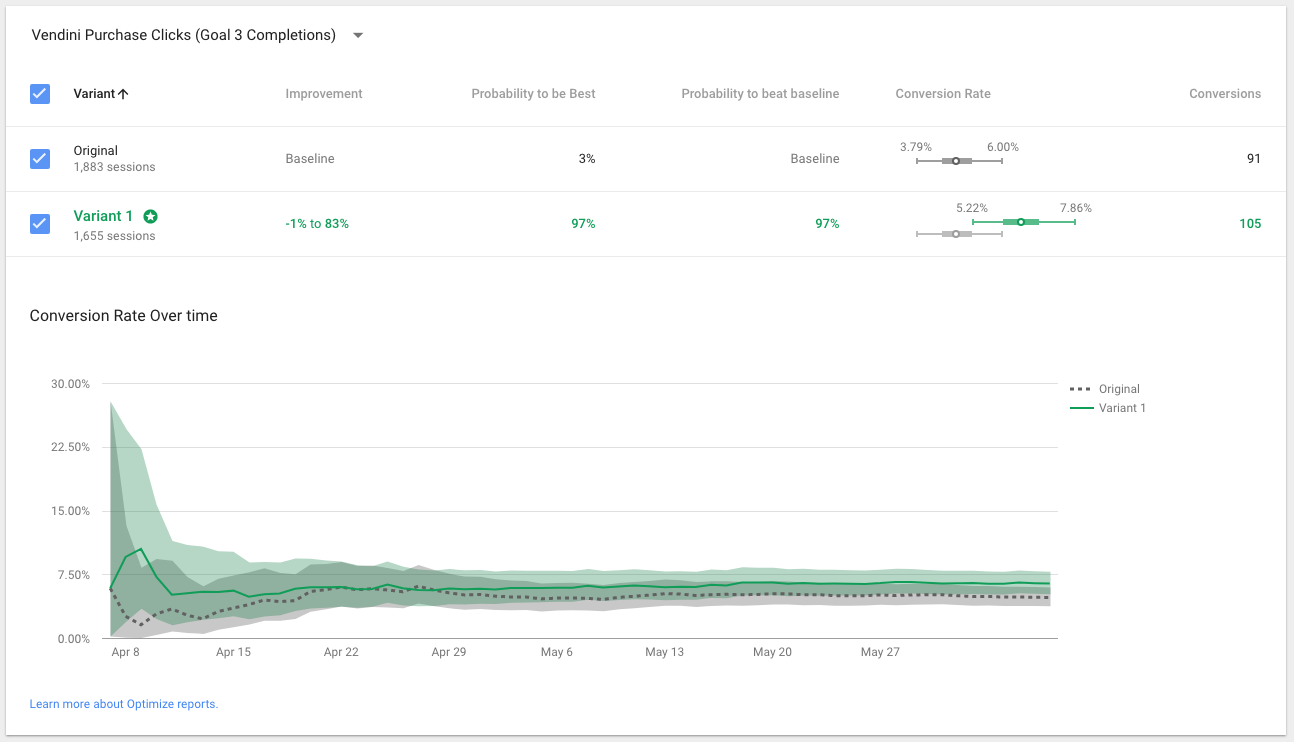
Task: Click the 1,883 sessions text
Action: click(x=114, y=167)
